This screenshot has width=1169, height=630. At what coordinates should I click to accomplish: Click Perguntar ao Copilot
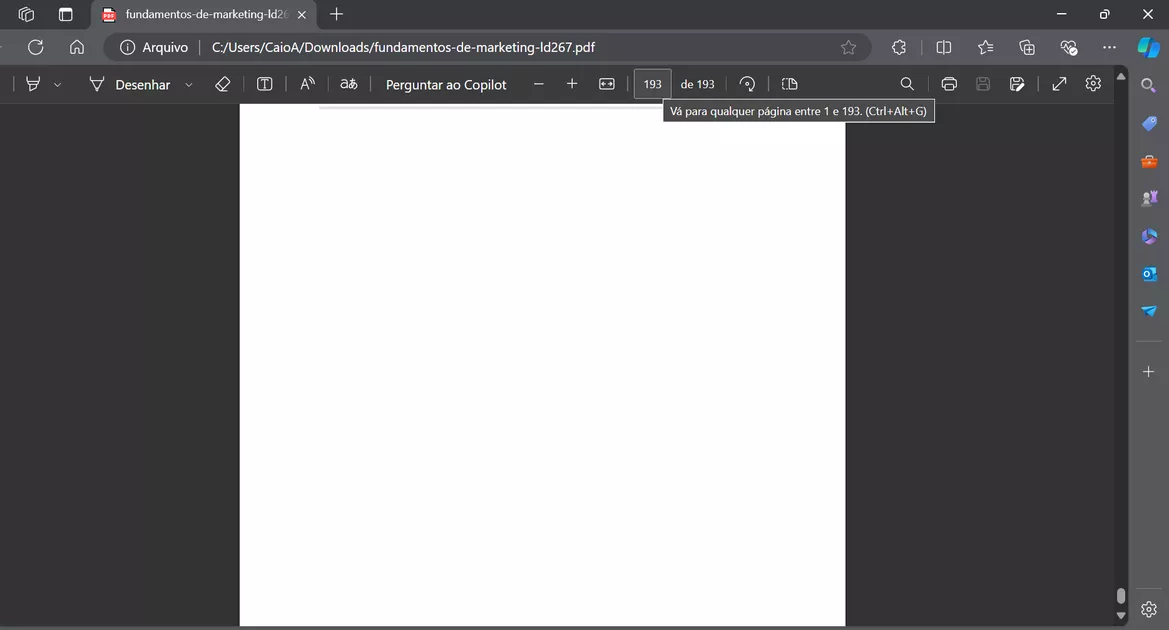click(446, 84)
